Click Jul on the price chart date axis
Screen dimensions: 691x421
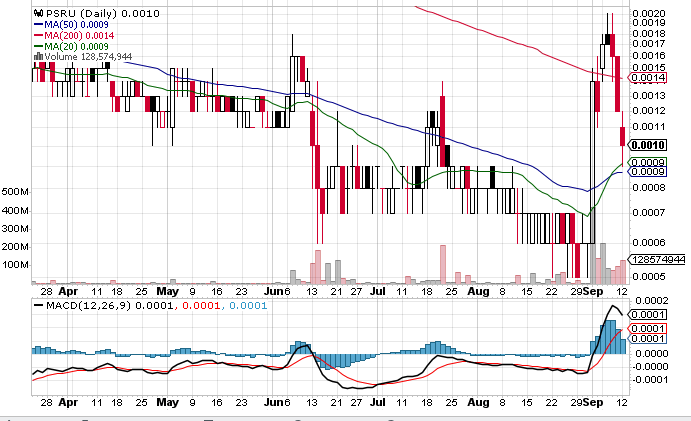pos(378,291)
